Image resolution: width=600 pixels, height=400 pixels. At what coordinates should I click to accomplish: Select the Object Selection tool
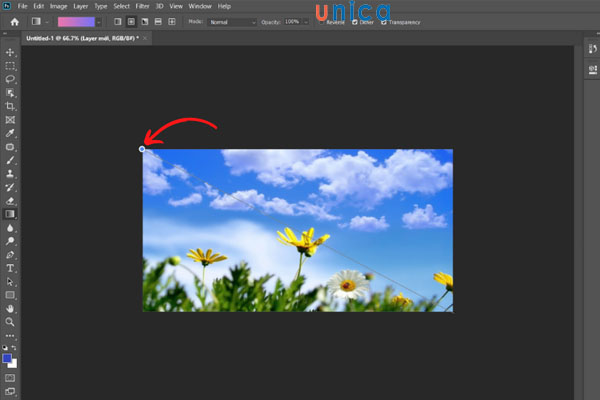pyautogui.click(x=10, y=93)
